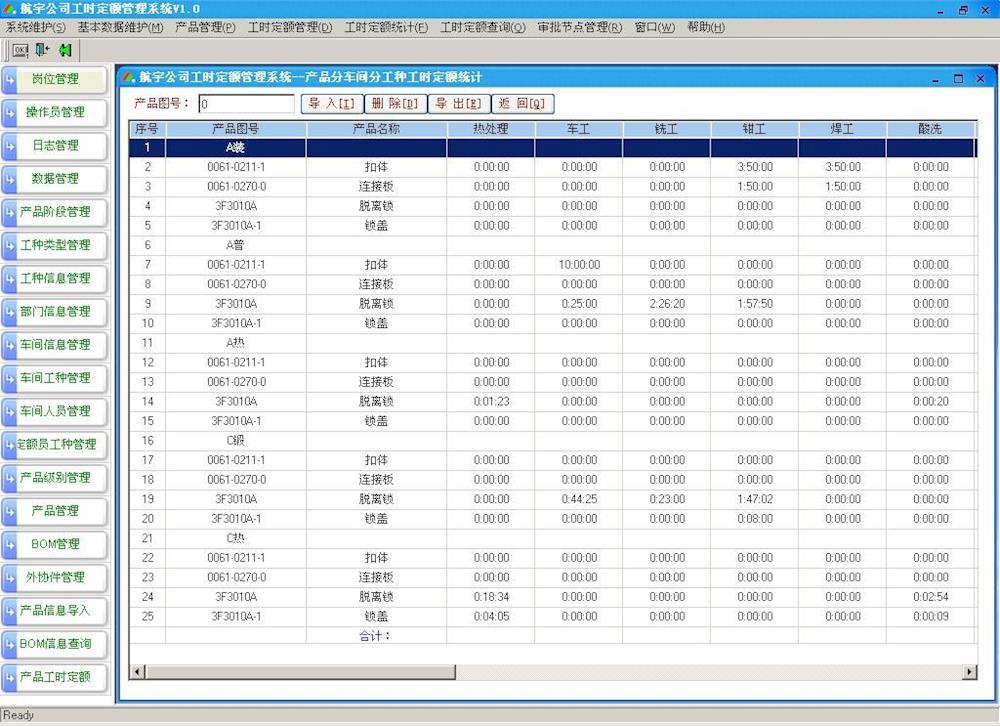Click 10:00:00 车工 cell in row 7

579,265
